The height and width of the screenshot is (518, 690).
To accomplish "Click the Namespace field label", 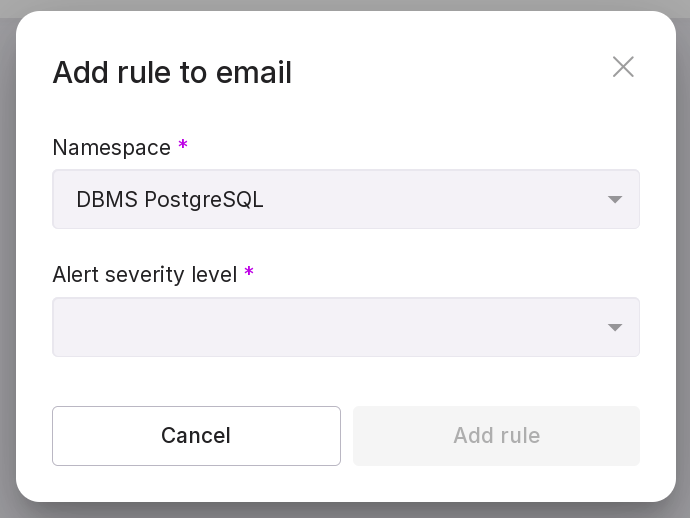I will pyautogui.click(x=111, y=147).
